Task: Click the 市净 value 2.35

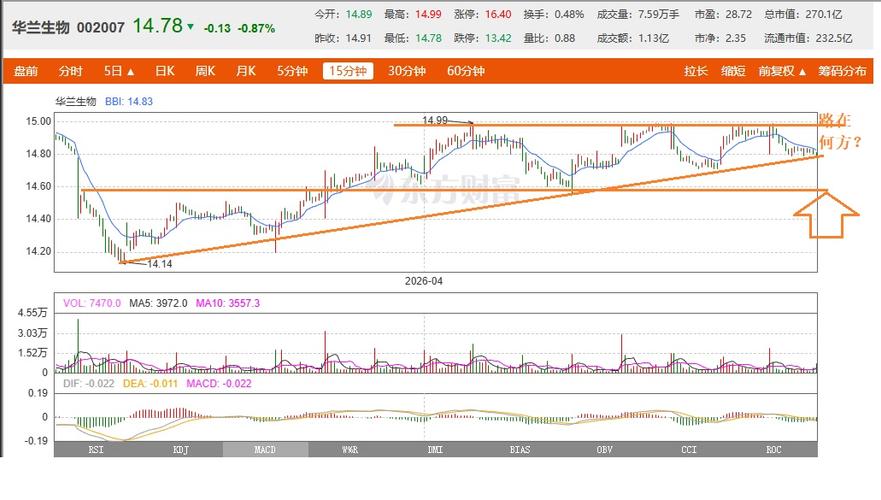Action: click(x=736, y=38)
